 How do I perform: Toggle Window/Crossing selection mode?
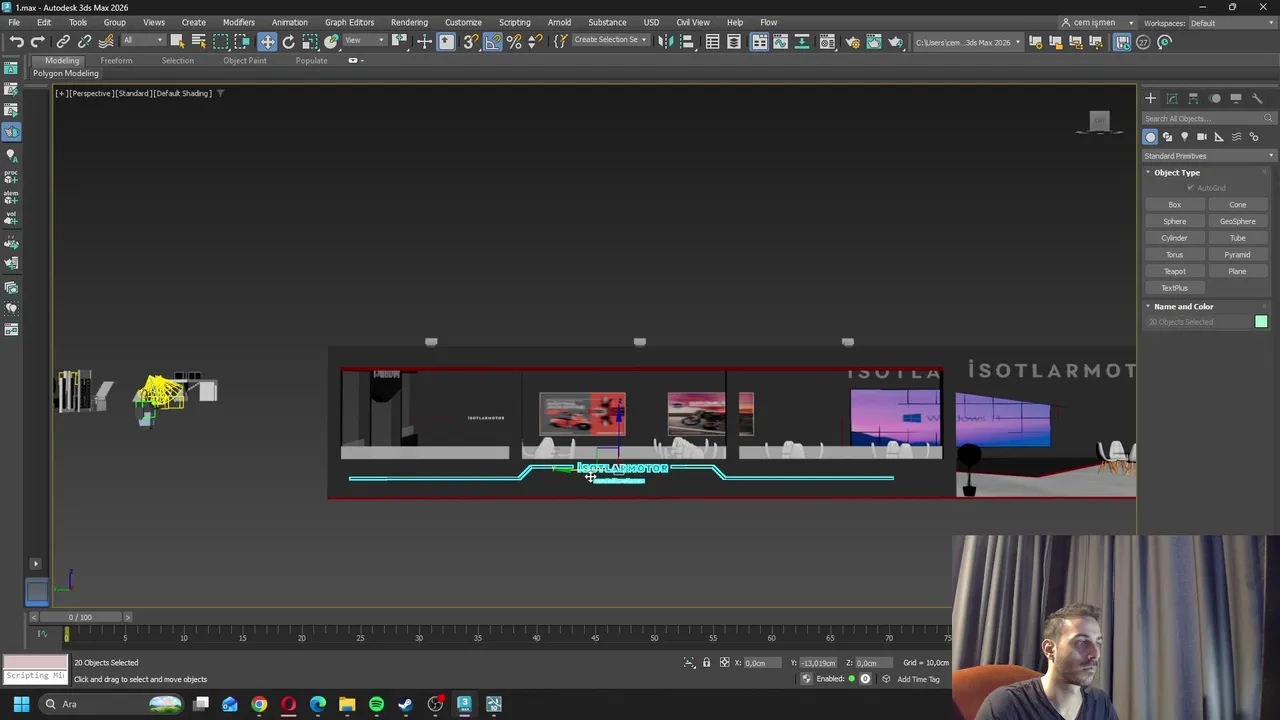point(242,41)
